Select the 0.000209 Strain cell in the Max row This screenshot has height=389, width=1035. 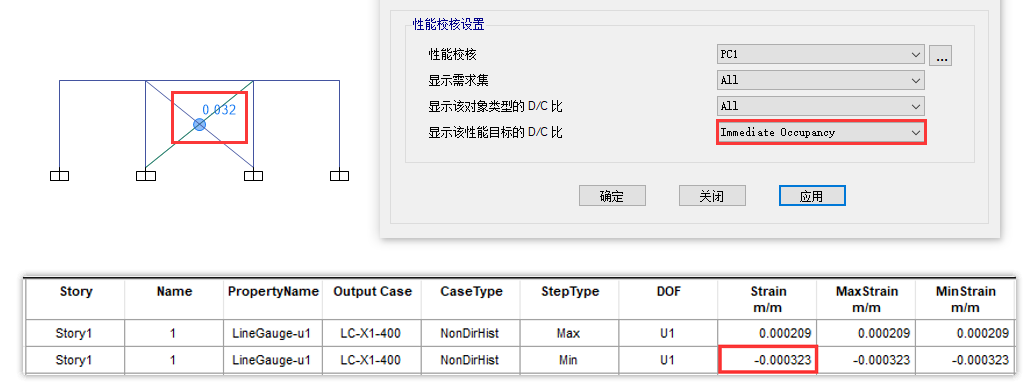point(768,334)
